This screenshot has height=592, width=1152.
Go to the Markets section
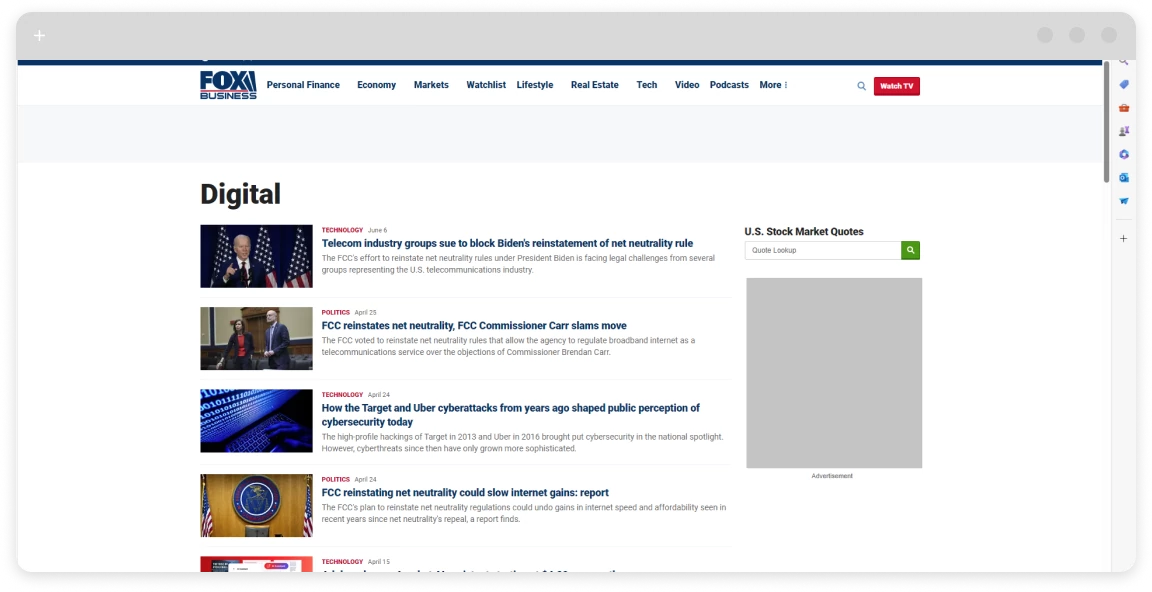tap(431, 85)
